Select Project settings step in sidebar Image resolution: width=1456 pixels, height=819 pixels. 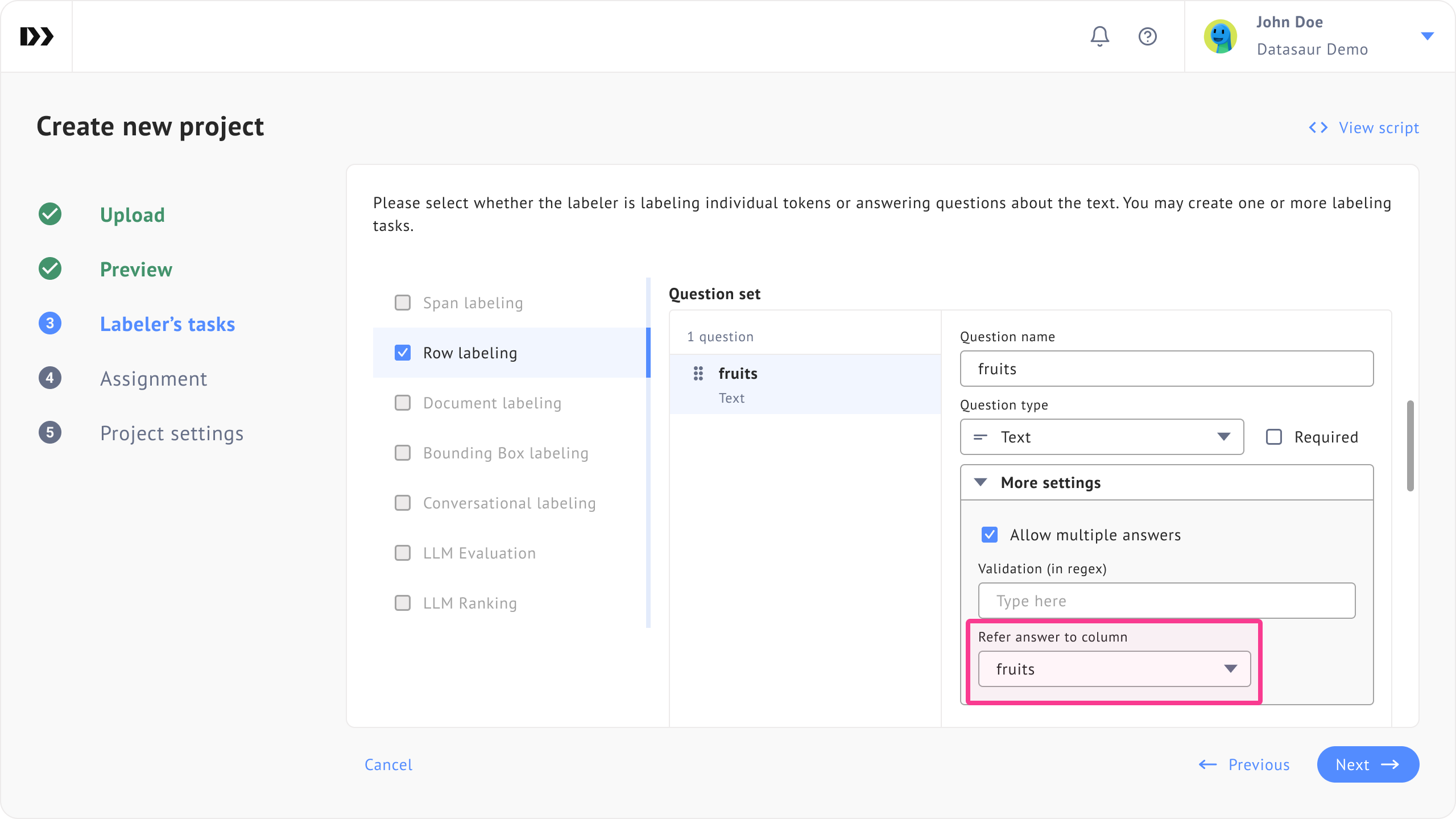[x=172, y=433]
